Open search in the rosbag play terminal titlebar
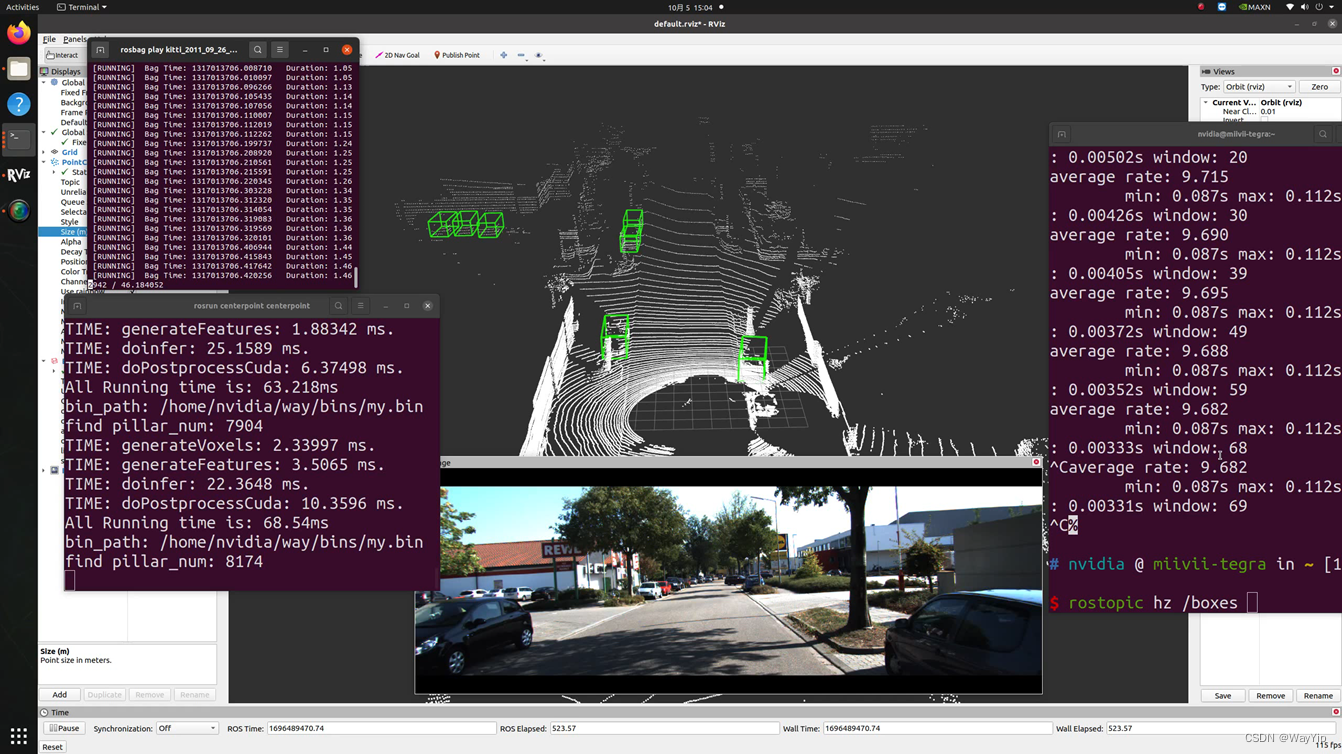The image size is (1342, 754). [x=258, y=49]
